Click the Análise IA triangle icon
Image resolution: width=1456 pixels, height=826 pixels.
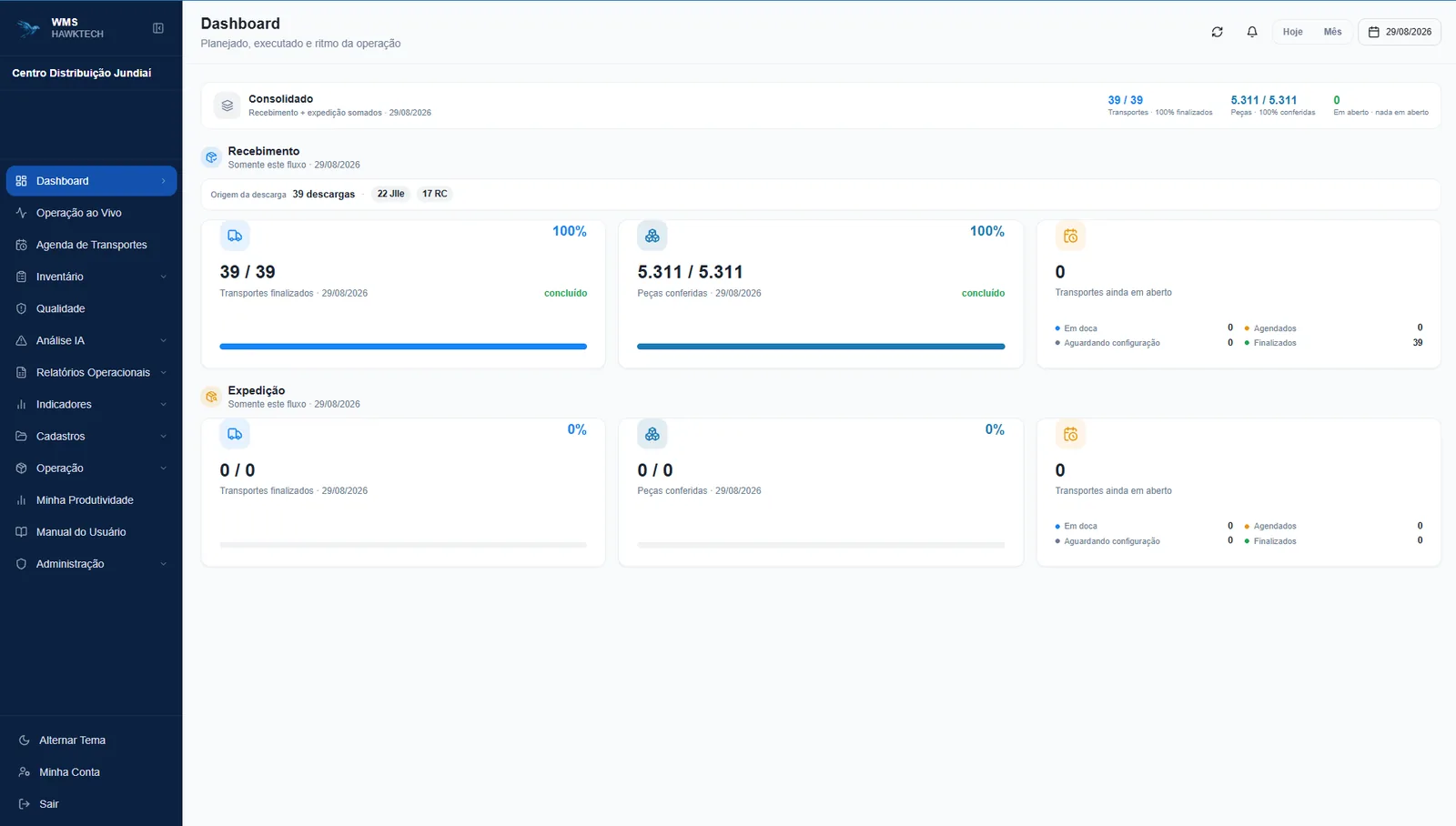21,340
